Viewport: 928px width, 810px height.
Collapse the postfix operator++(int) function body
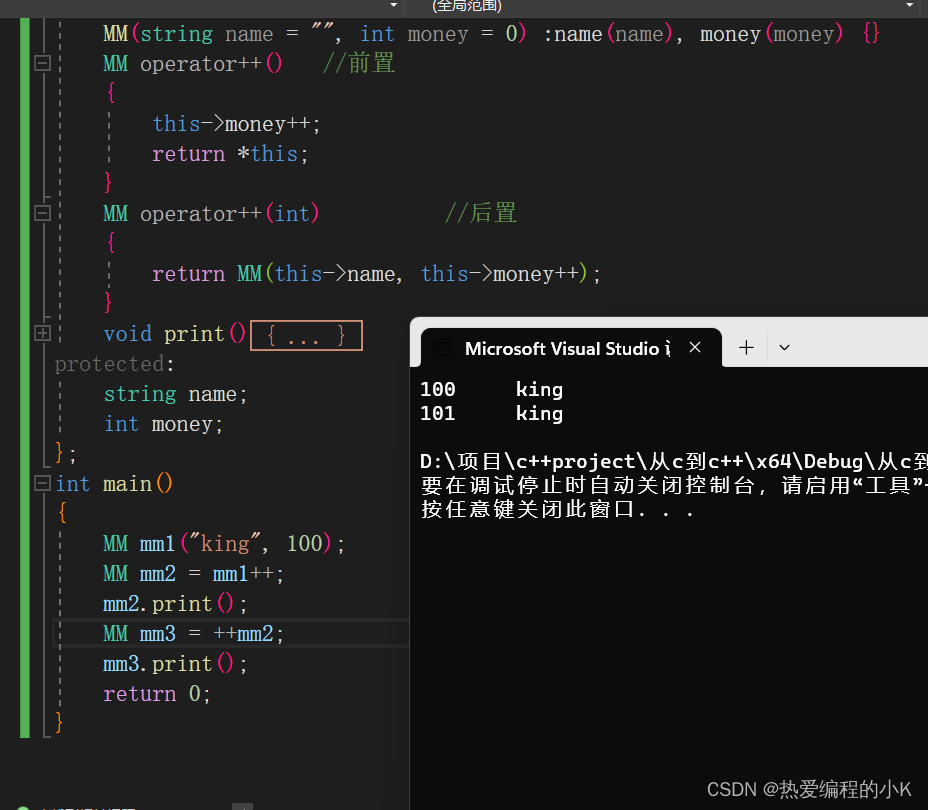tap(42, 212)
